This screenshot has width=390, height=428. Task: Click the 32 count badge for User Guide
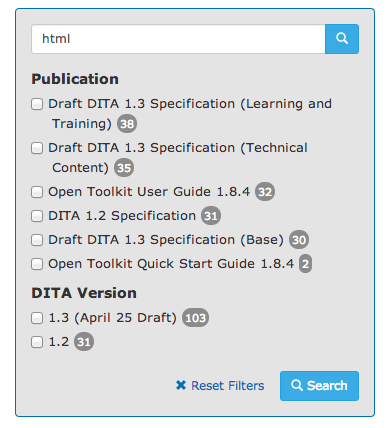pyautogui.click(x=265, y=192)
